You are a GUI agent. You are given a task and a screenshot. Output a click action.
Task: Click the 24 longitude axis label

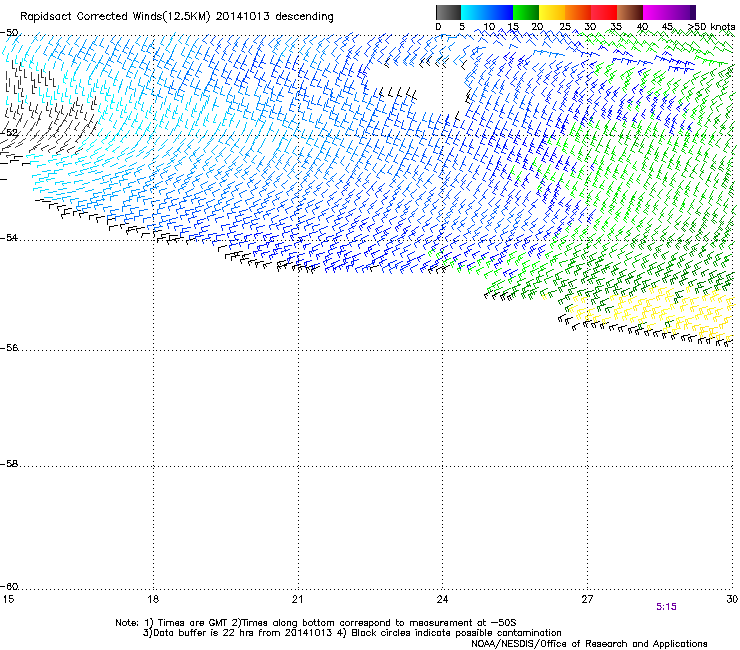click(x=442, y=599)
